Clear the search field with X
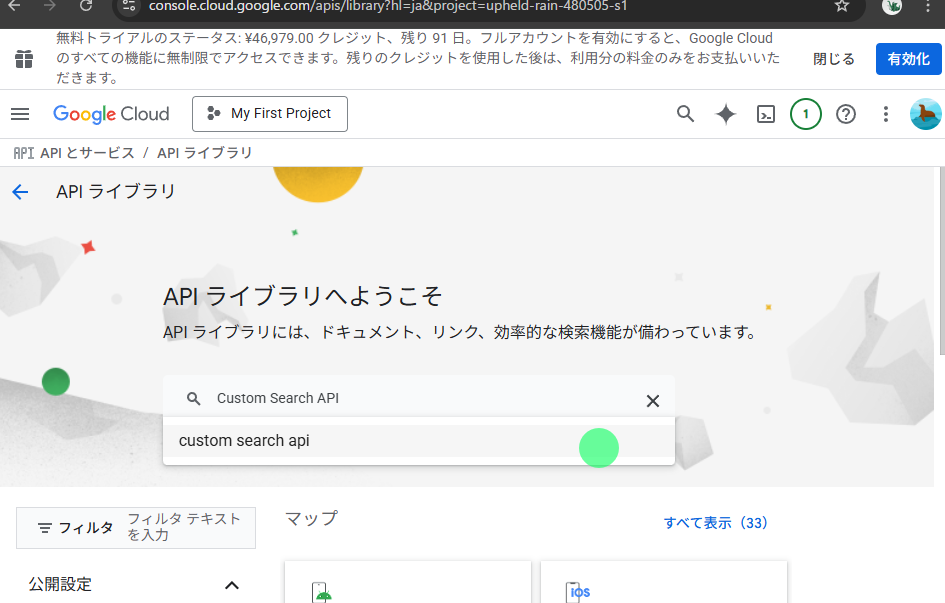 click(652, 401)
